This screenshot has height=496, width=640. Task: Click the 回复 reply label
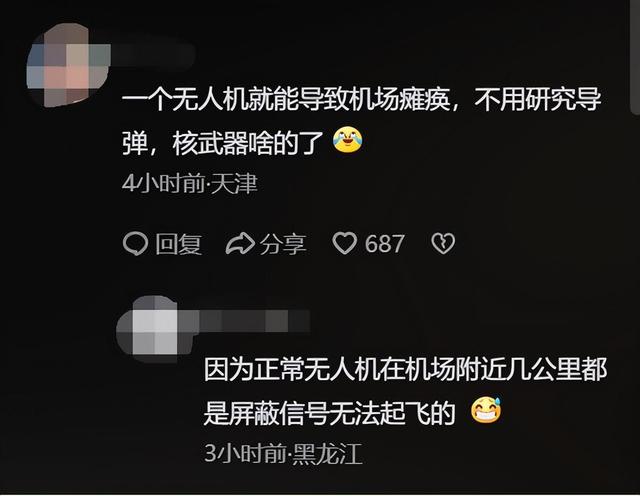[x=178, y=244]
